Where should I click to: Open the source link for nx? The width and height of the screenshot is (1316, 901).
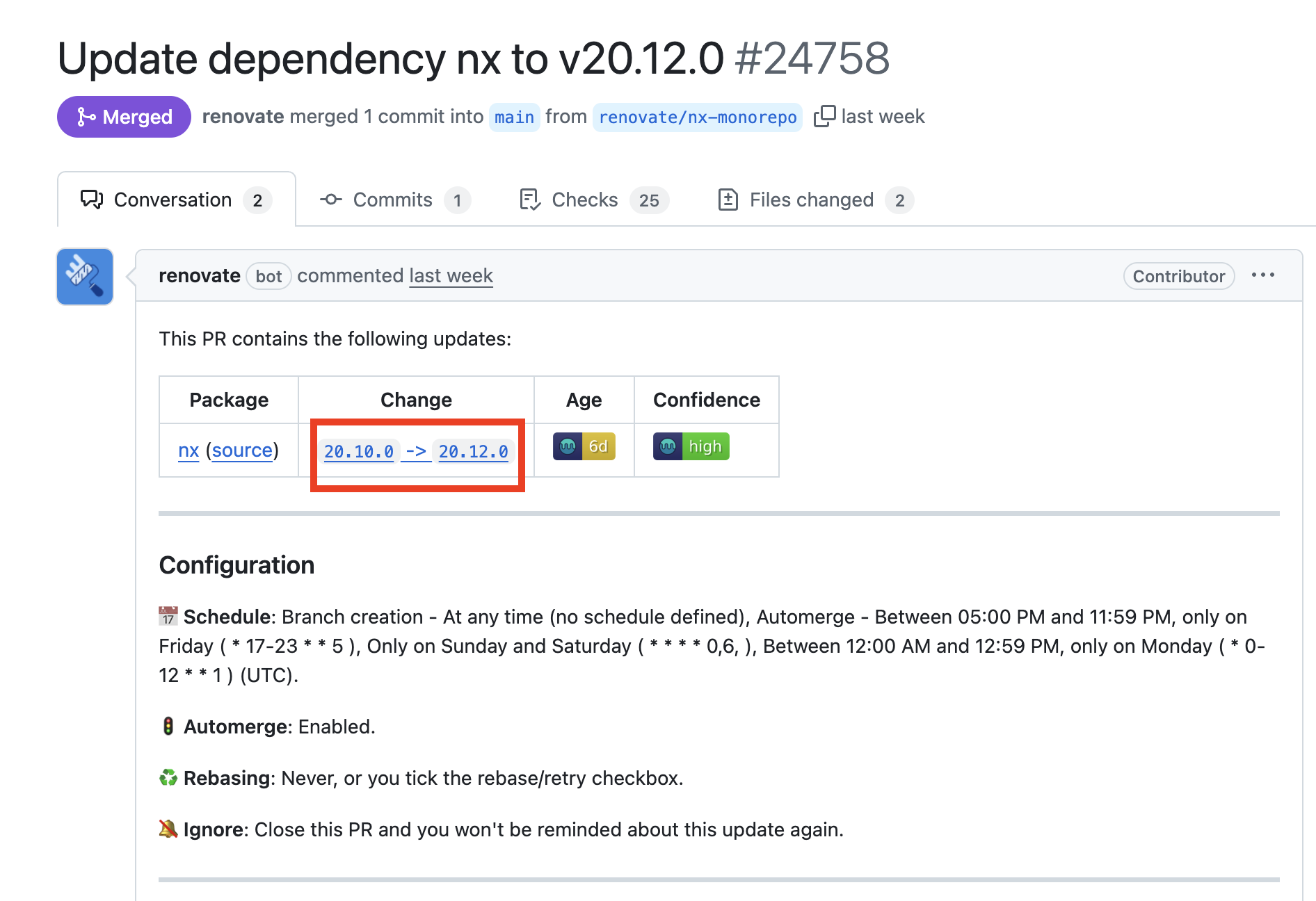pos(241,450)
